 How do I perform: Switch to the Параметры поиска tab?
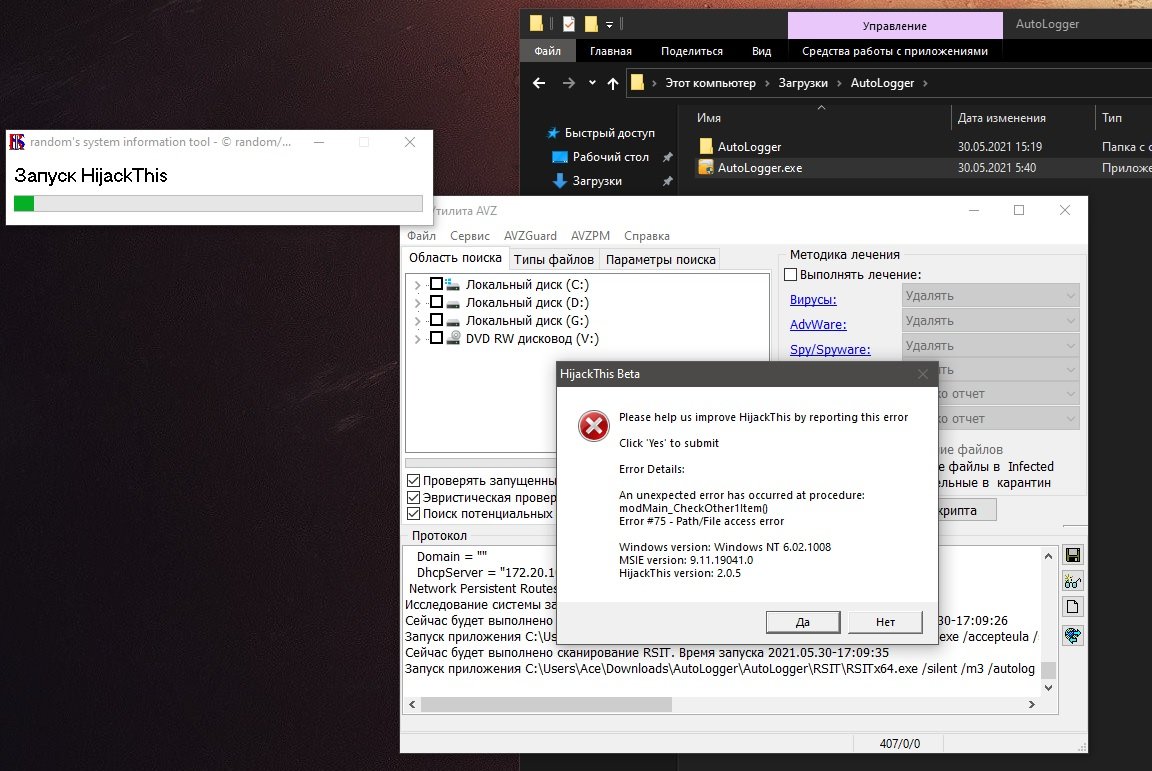tap(660, 259)
